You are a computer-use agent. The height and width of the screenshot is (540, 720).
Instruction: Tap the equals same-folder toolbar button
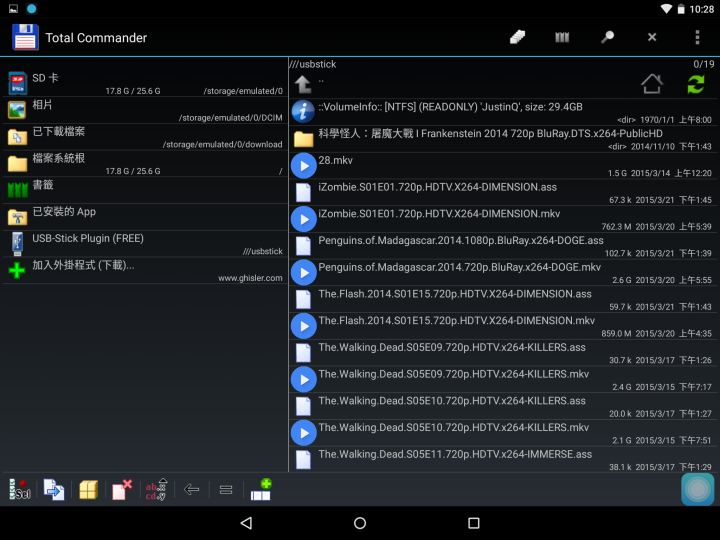click(225, 490)
